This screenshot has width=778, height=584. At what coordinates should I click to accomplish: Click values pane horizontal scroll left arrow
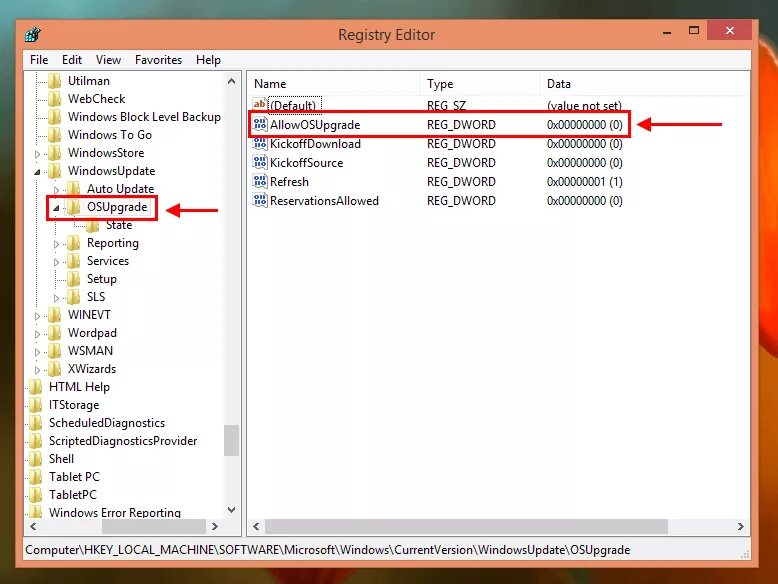pyautogui.click(x=256, y=526)
